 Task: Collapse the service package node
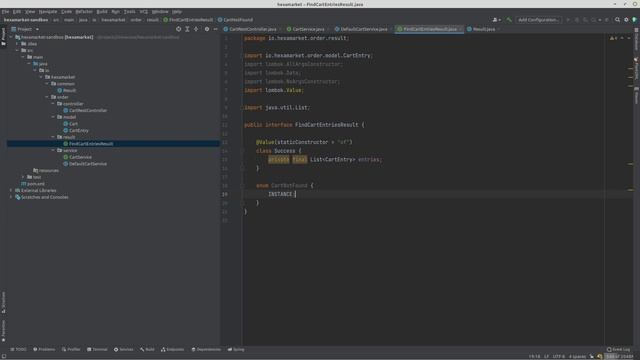(53, 150)
